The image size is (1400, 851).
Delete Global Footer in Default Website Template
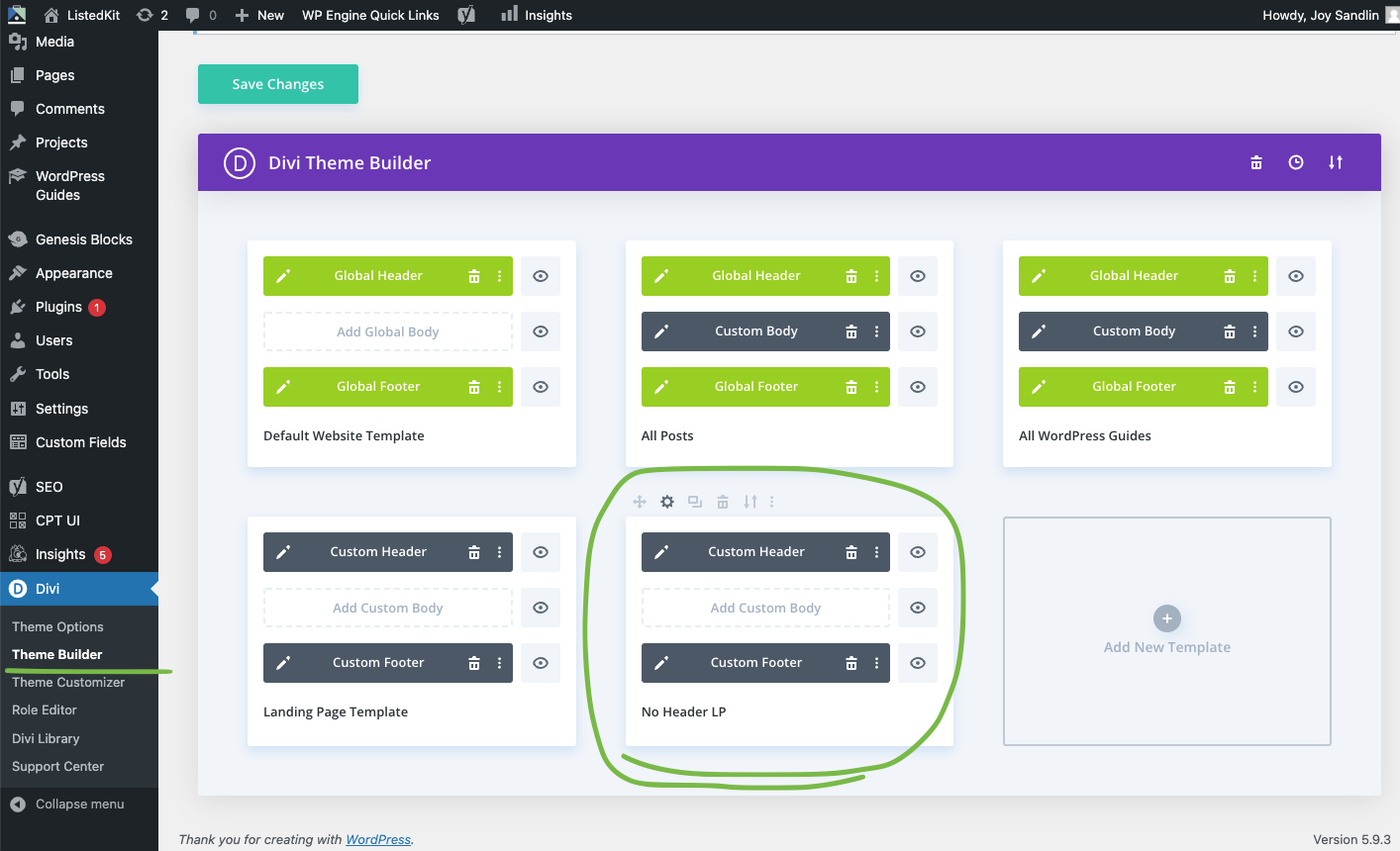click(x=473, y=387)
